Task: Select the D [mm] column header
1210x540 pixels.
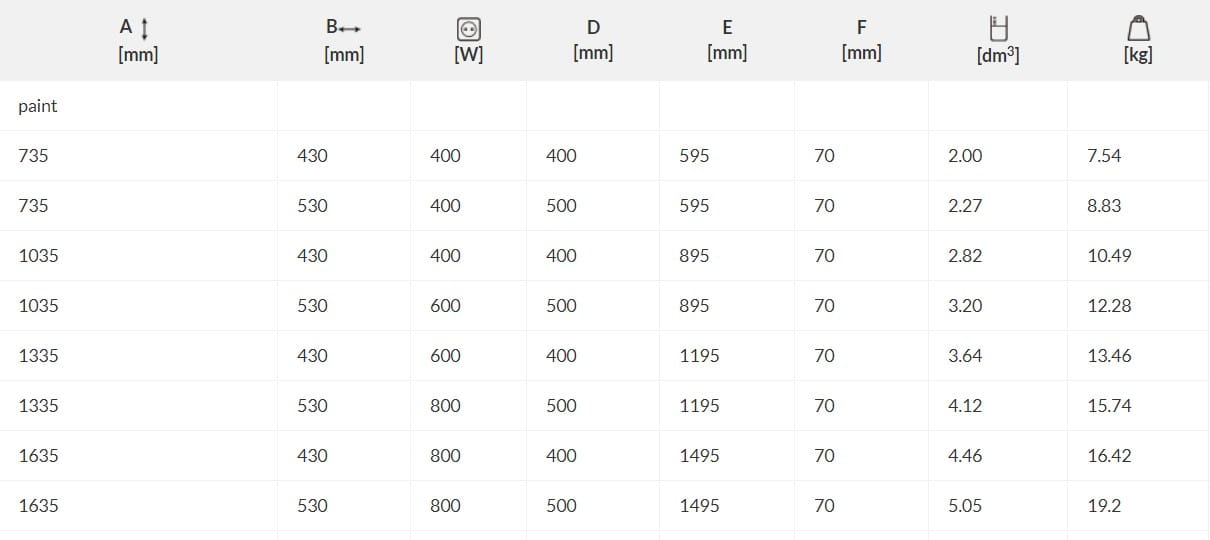Action: (x=593, y=40)
